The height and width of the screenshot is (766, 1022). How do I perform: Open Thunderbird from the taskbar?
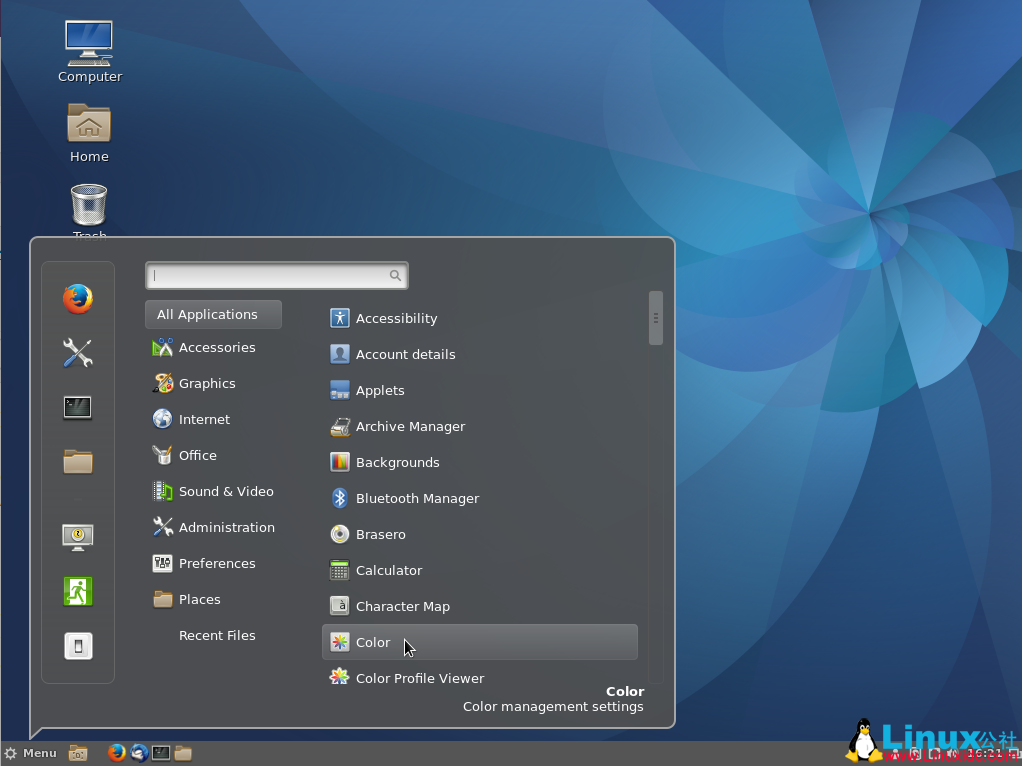139,753
